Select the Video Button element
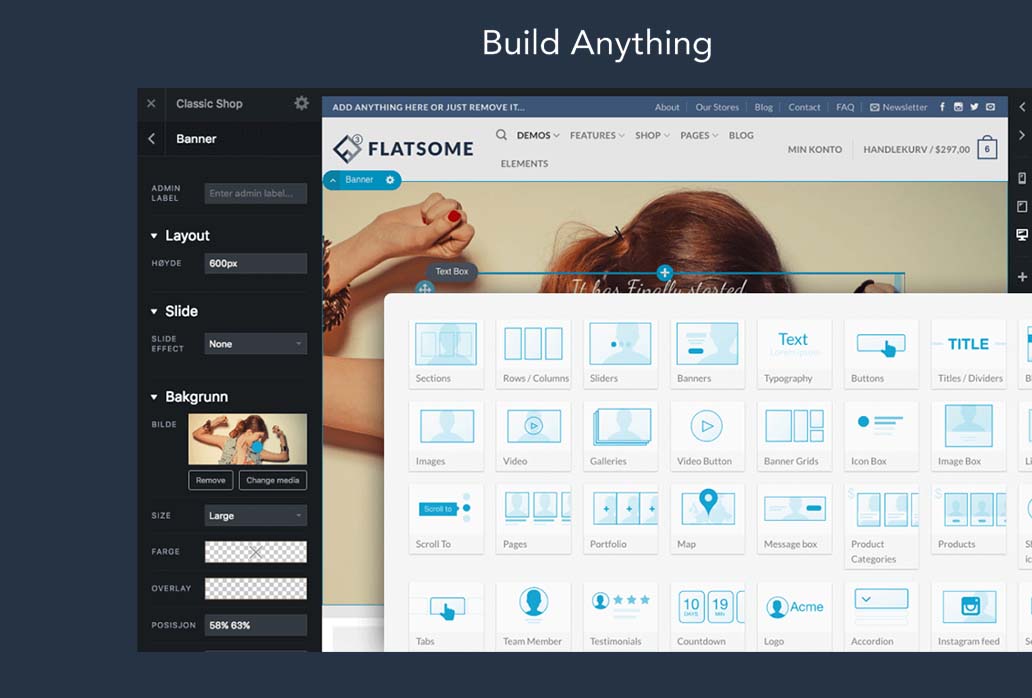This screenshot has height=698, width=1032. tap(707, 436)
